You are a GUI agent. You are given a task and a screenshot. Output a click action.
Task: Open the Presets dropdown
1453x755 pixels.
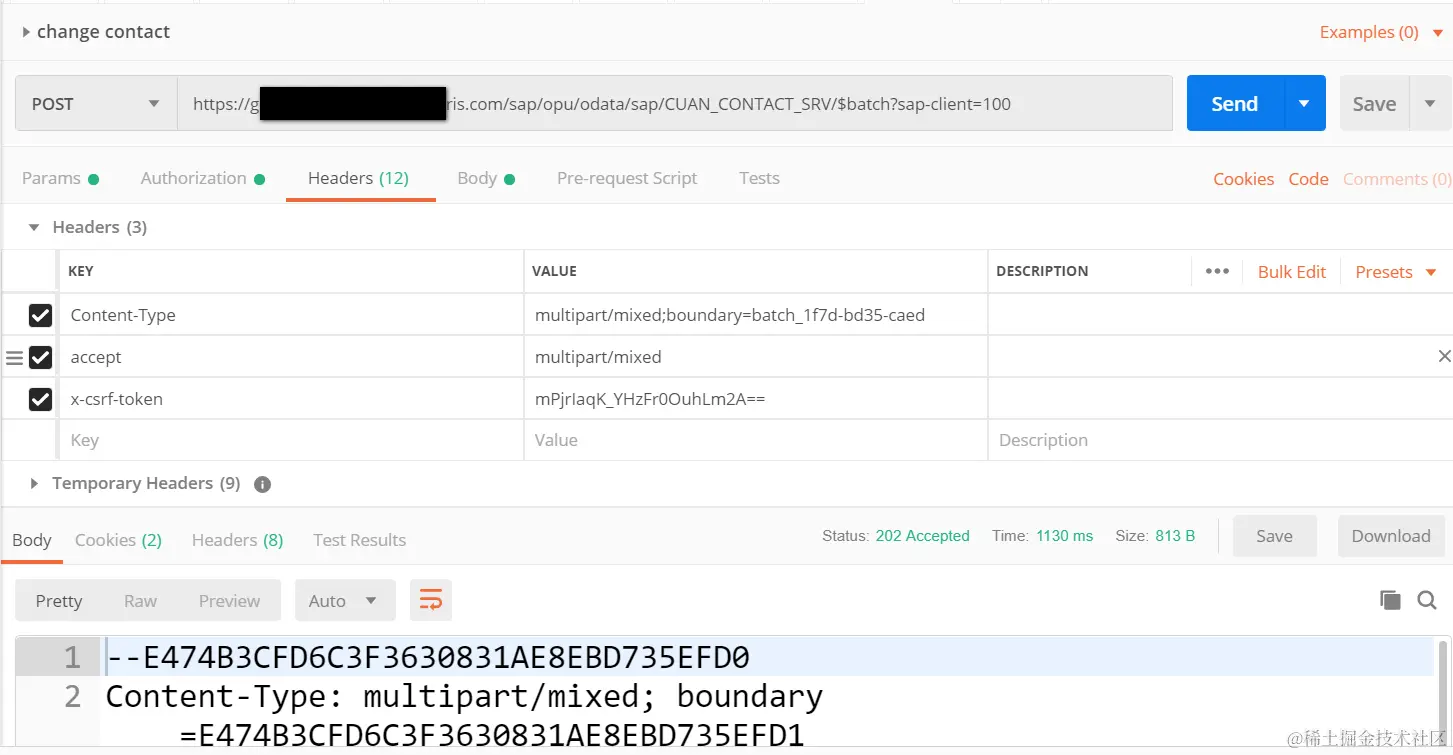coord(1395,272)
